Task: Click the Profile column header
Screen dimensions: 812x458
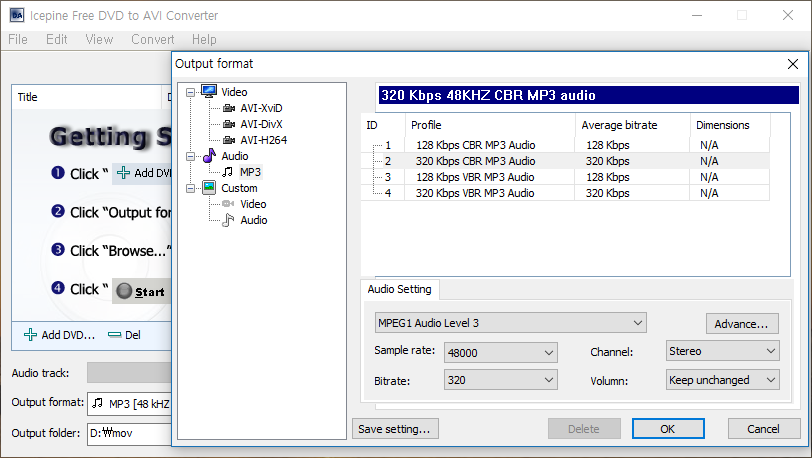Action: 490,125
